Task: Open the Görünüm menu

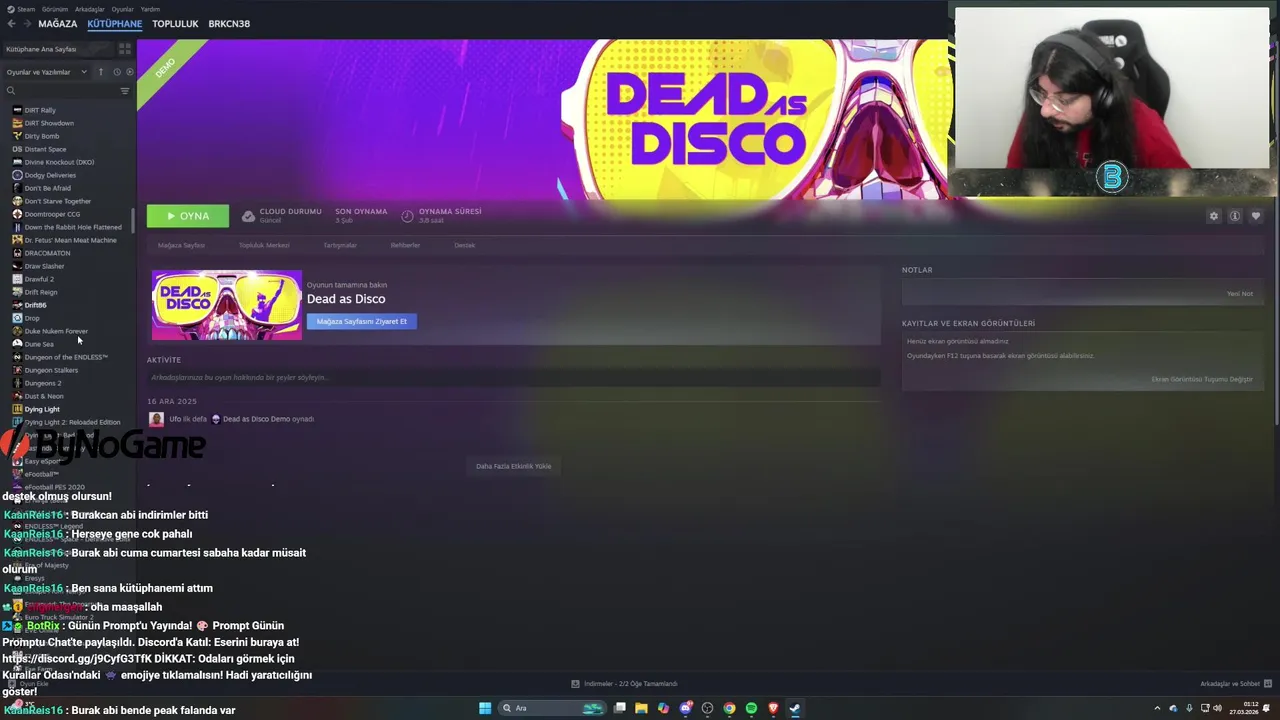Action: [x=54, y=9]
